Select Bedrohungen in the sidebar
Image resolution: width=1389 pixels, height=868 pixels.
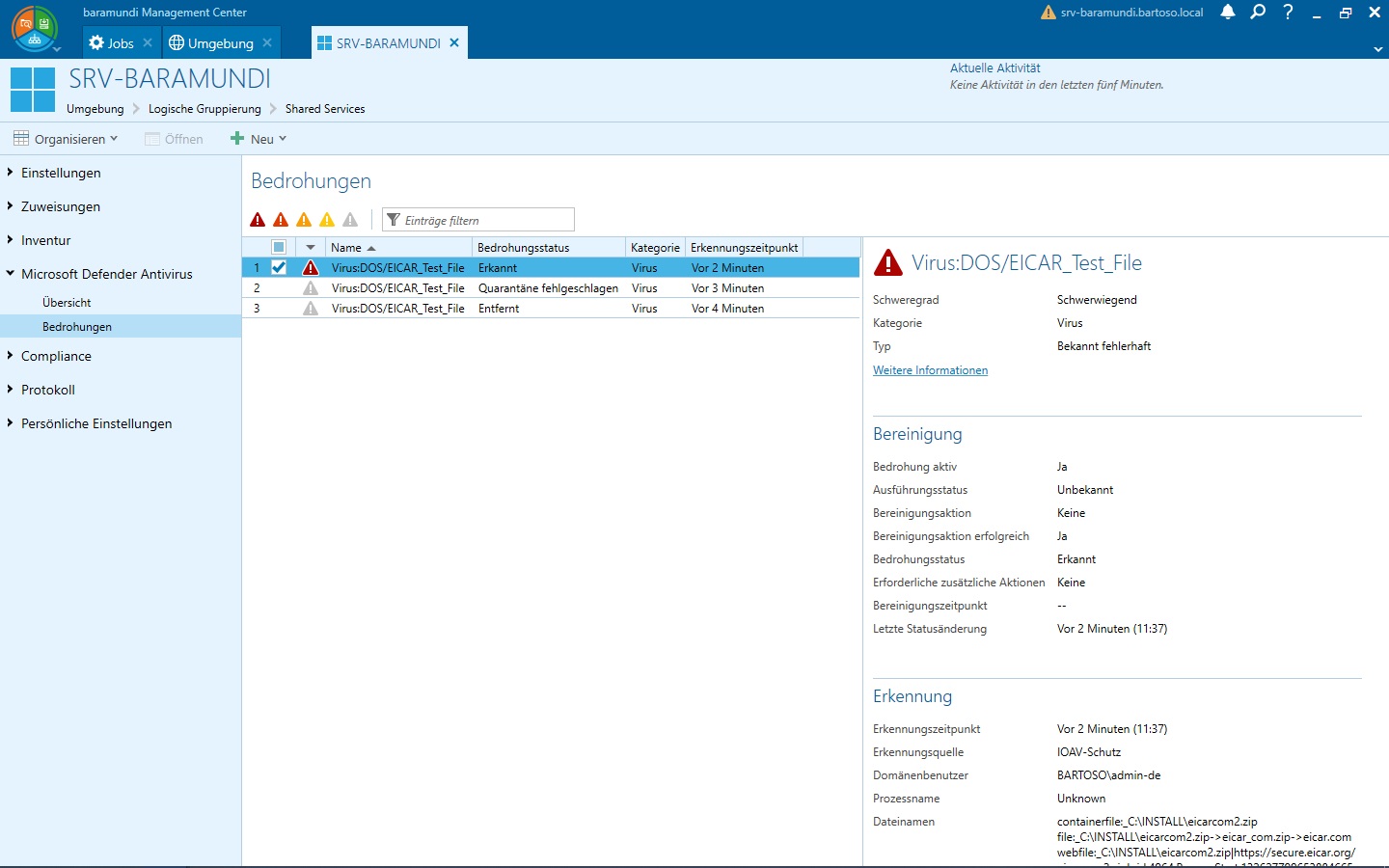pos(121,327)
